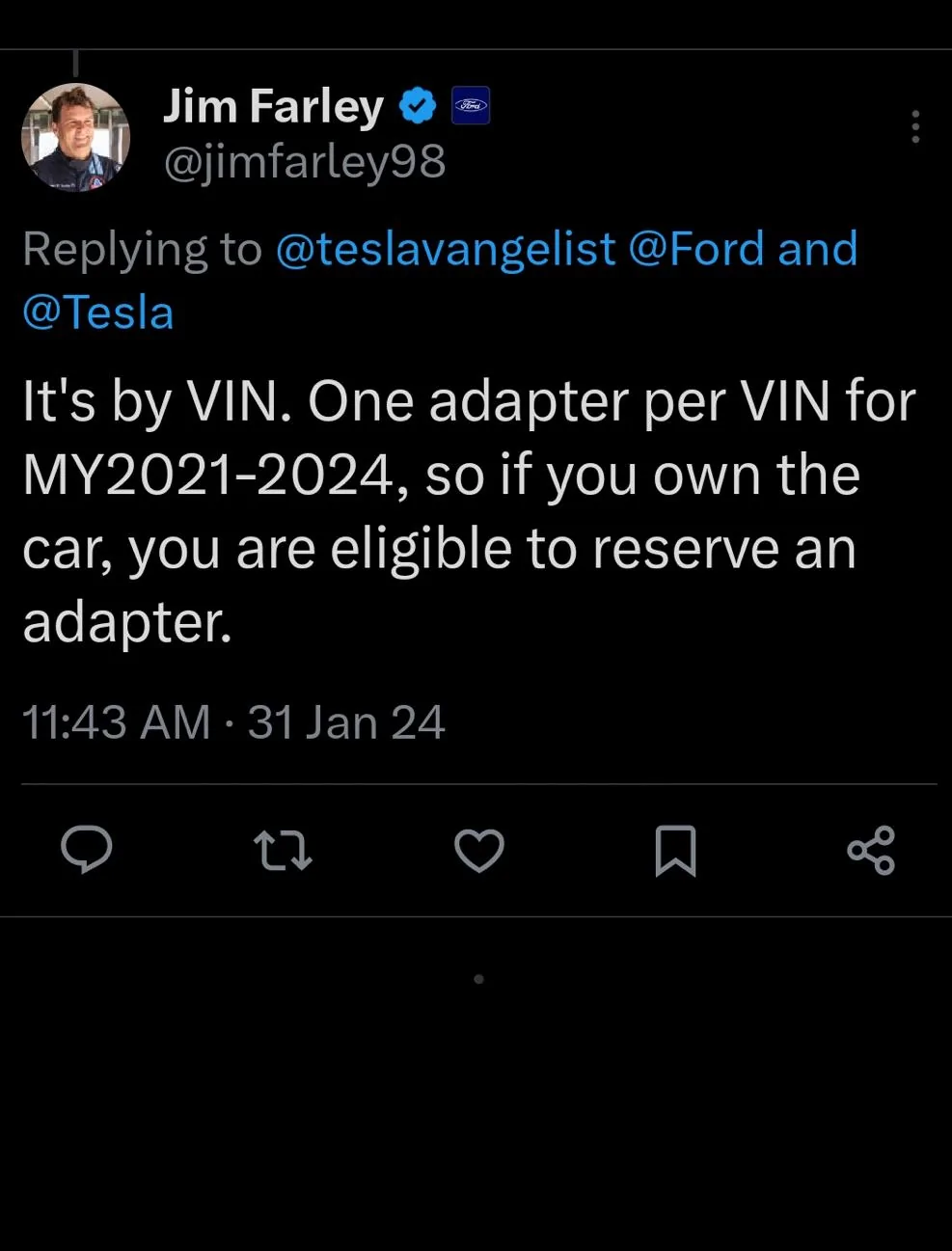Open the @jimfarley98 handle
Viewport: 952px width, 1251px height.
[x=305, y=161]
